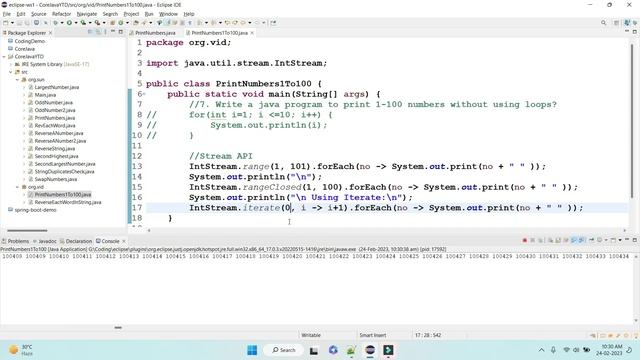Click the Package Explorer horizontal scrollbar
The width and height of the screenshot is (640, 360).
27,231
